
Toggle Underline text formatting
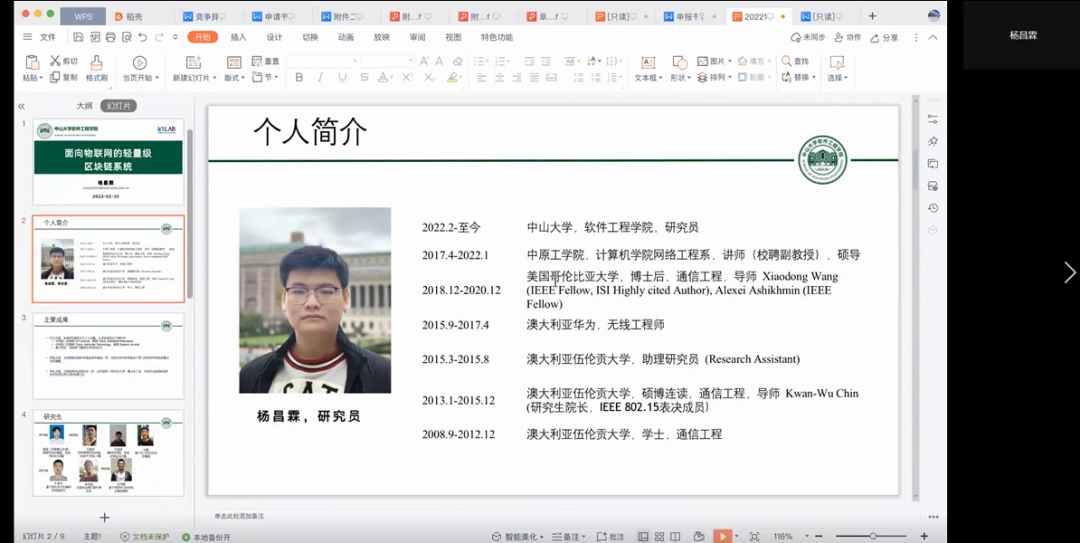coord(342,78)
